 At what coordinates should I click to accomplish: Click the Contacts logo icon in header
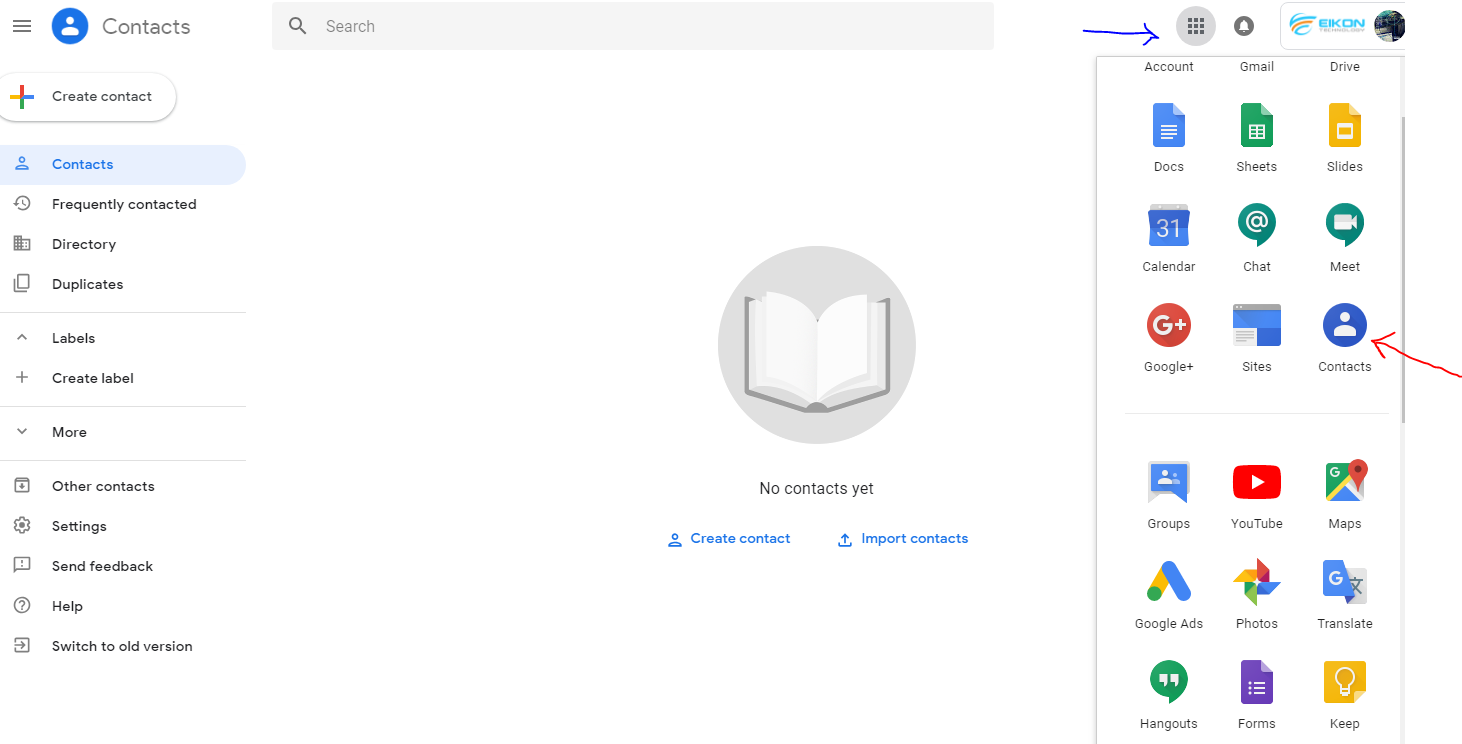click(x=70, y=26)
